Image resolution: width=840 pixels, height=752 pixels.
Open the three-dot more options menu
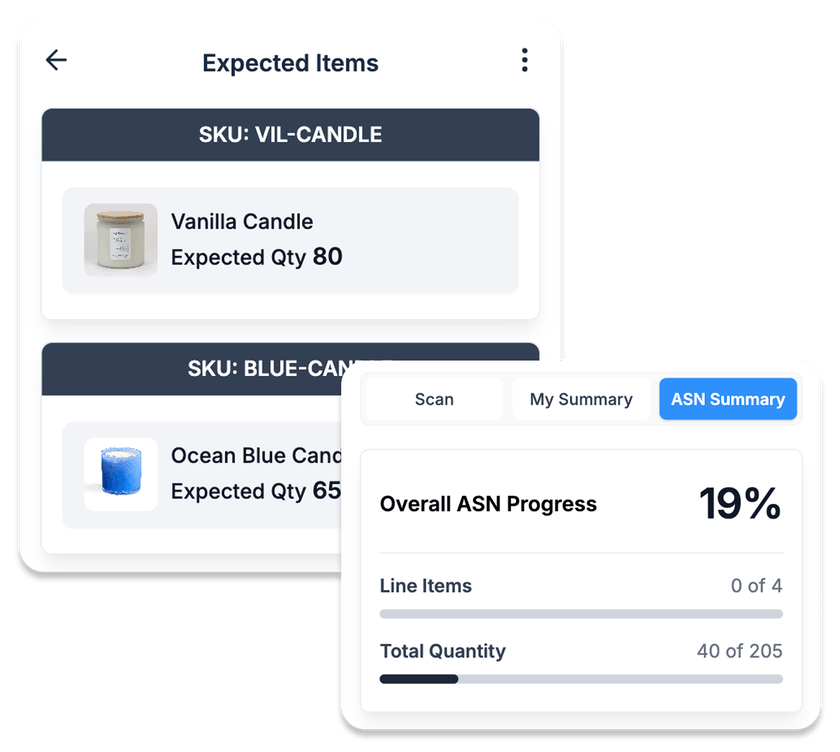click(x=524, y=61)
